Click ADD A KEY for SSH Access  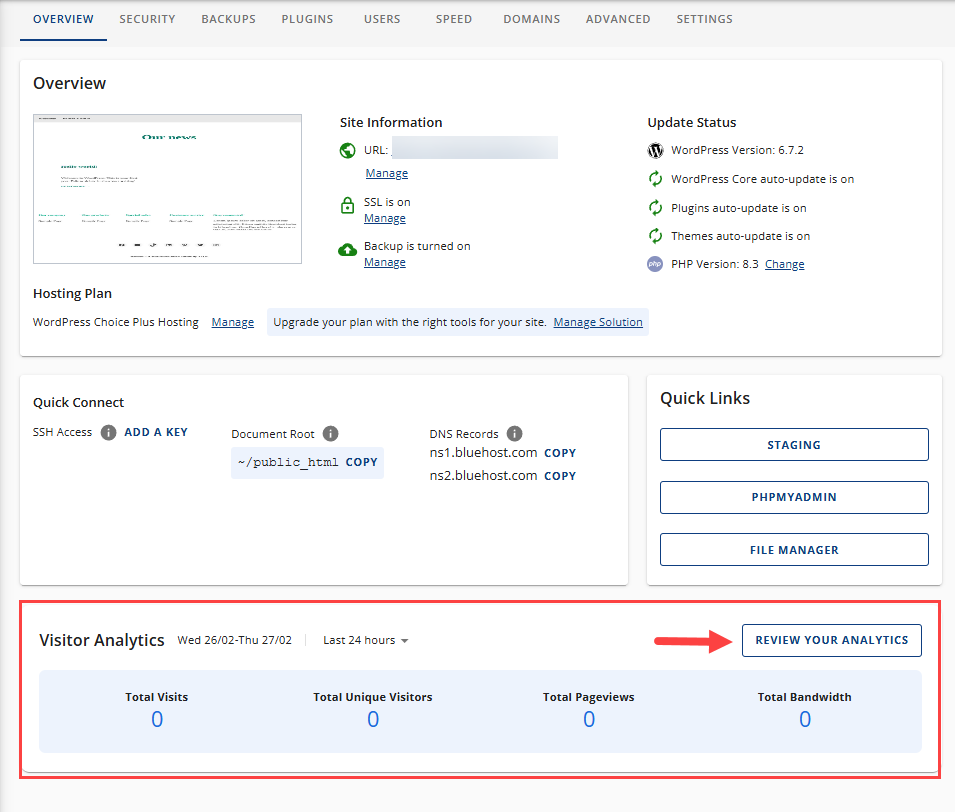156,432
